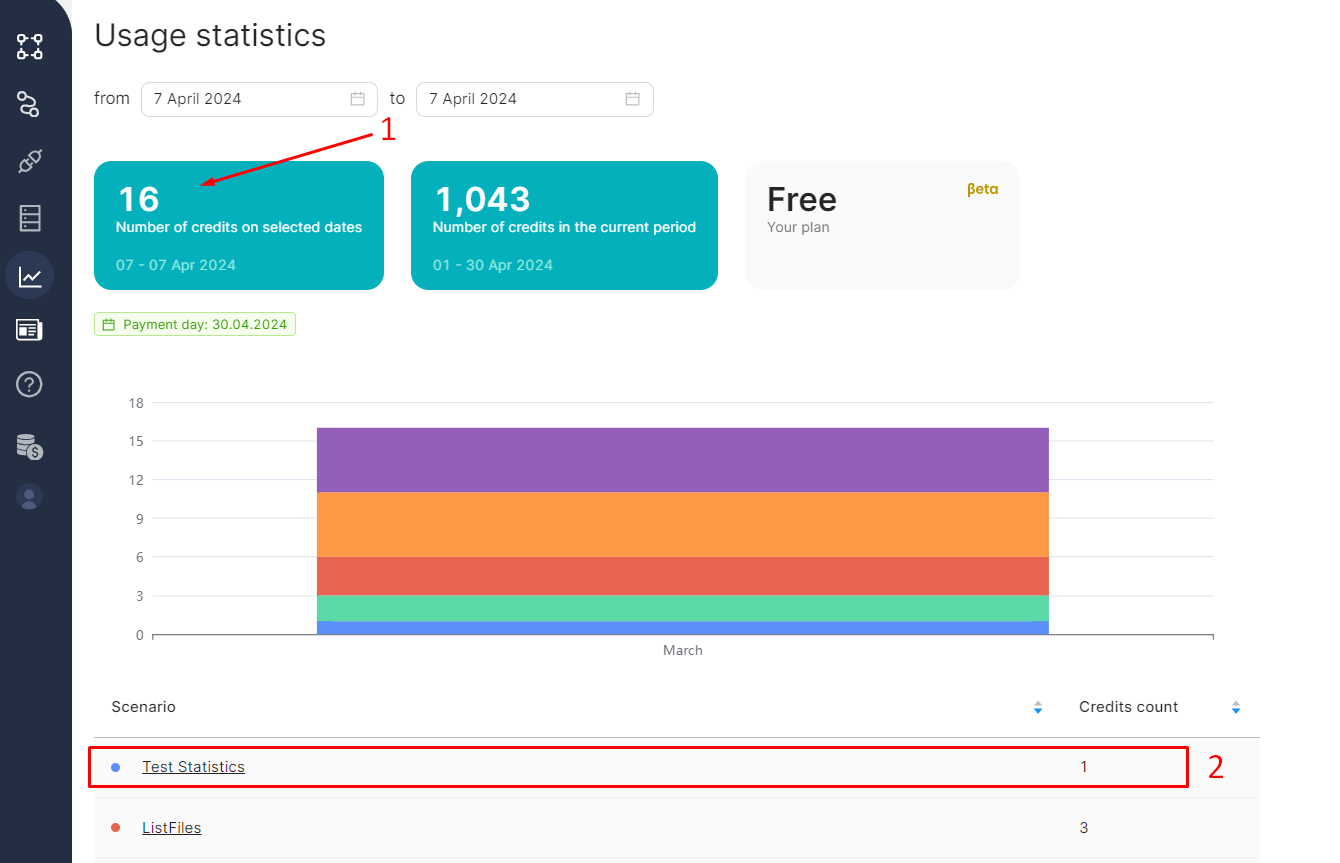Click the orange segment of the chart
This screenshot has width=1340, height=863.
682,524
